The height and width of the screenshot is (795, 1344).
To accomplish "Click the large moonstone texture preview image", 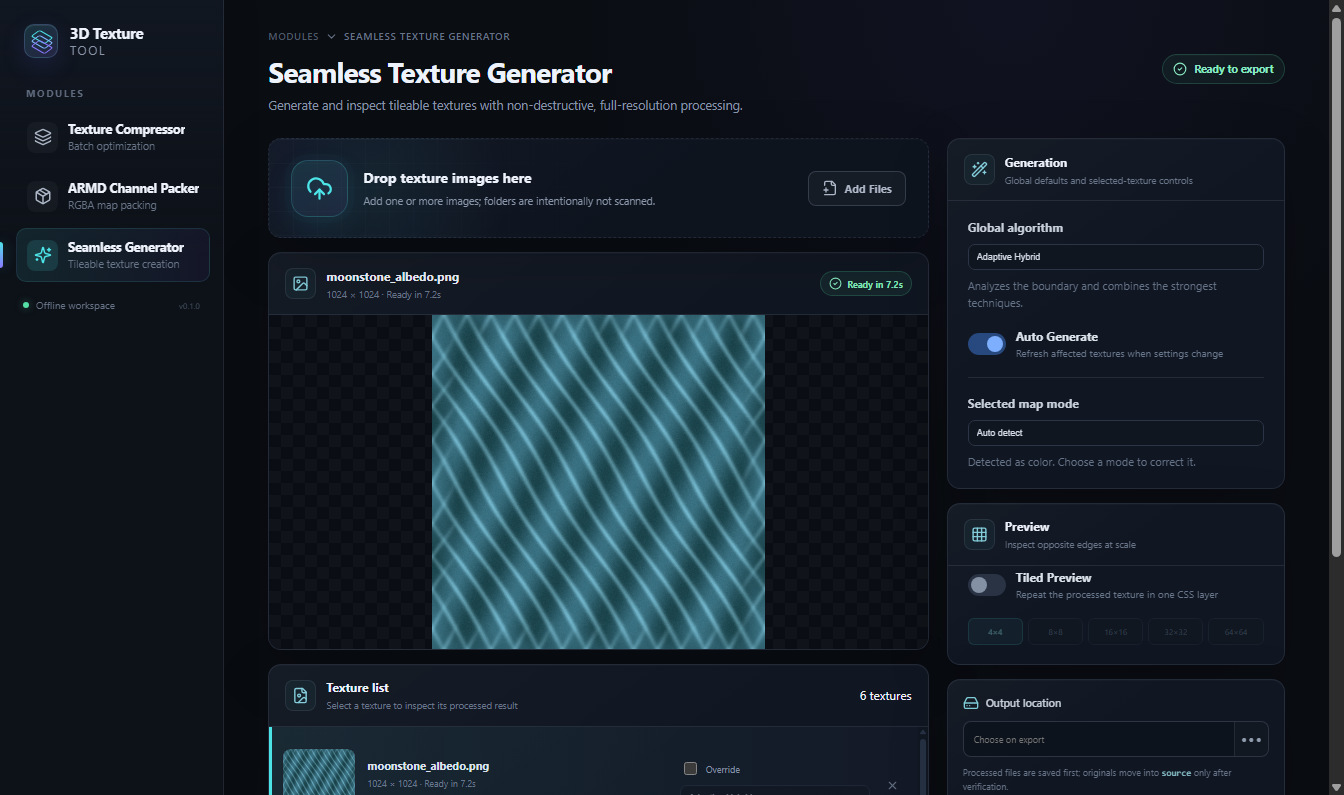I will coord(598,482).
